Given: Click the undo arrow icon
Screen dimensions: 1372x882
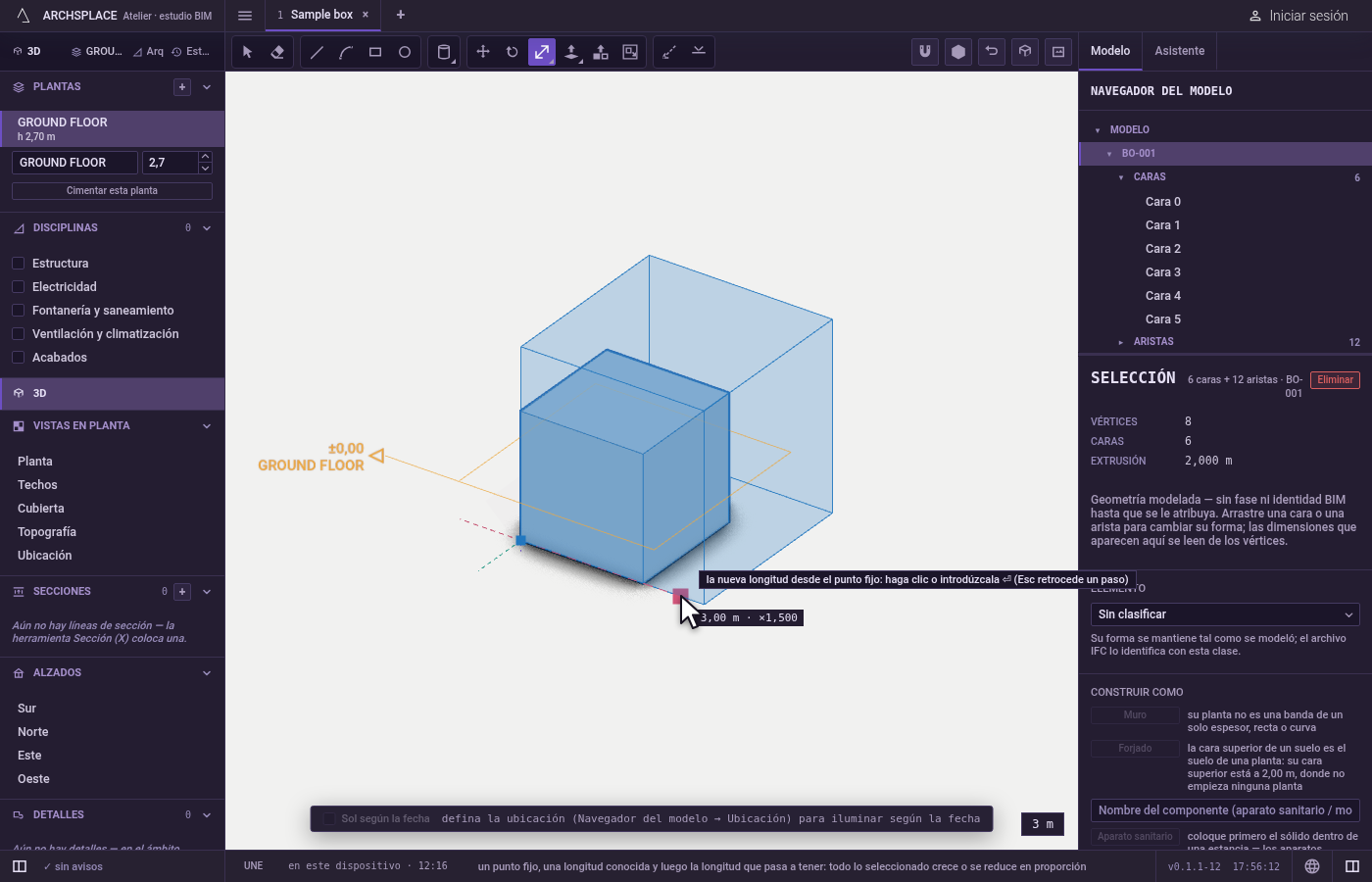Looking at the screenshot, I should coord(992,52).
